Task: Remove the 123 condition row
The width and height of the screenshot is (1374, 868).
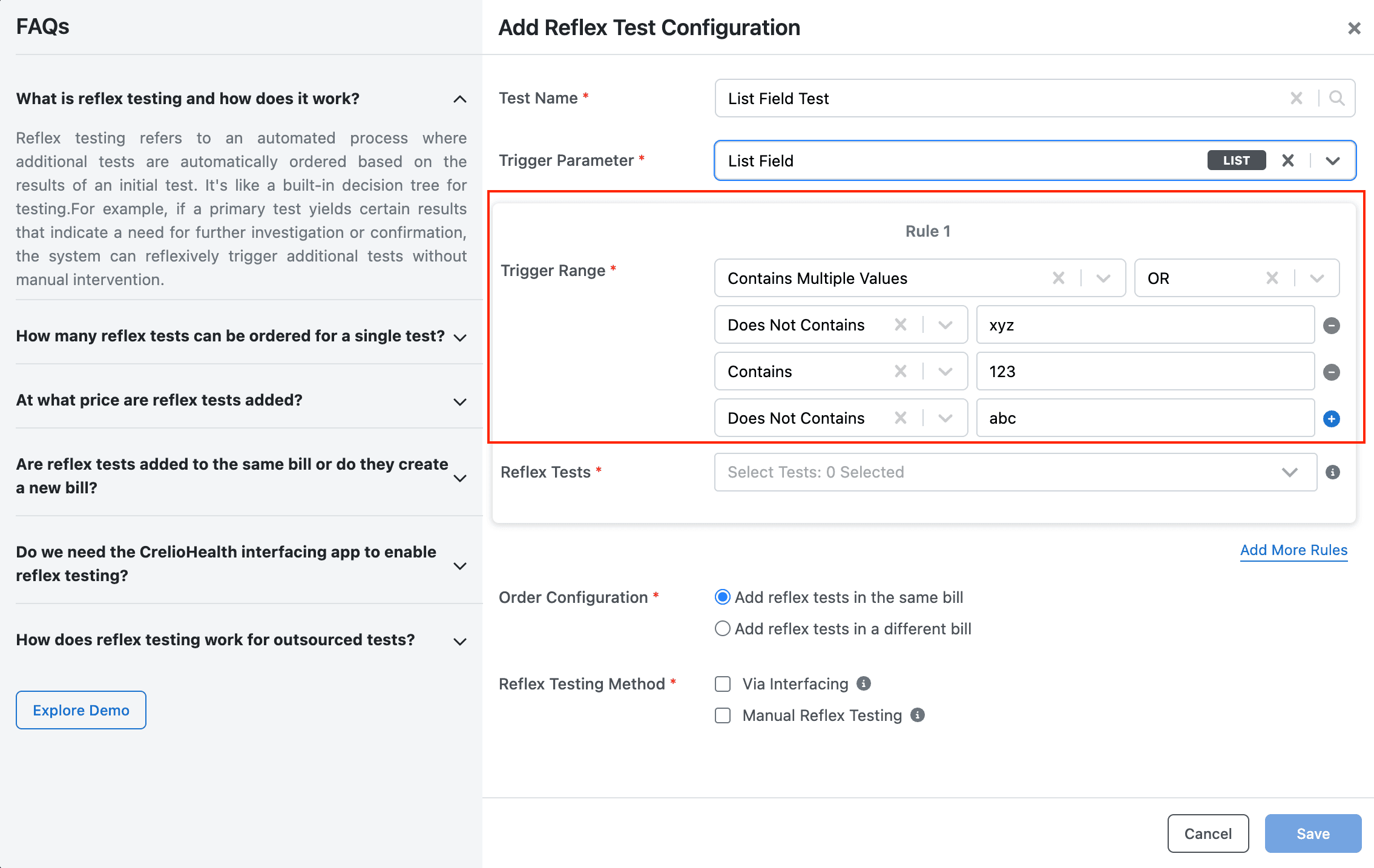Action: (1331, 372)
